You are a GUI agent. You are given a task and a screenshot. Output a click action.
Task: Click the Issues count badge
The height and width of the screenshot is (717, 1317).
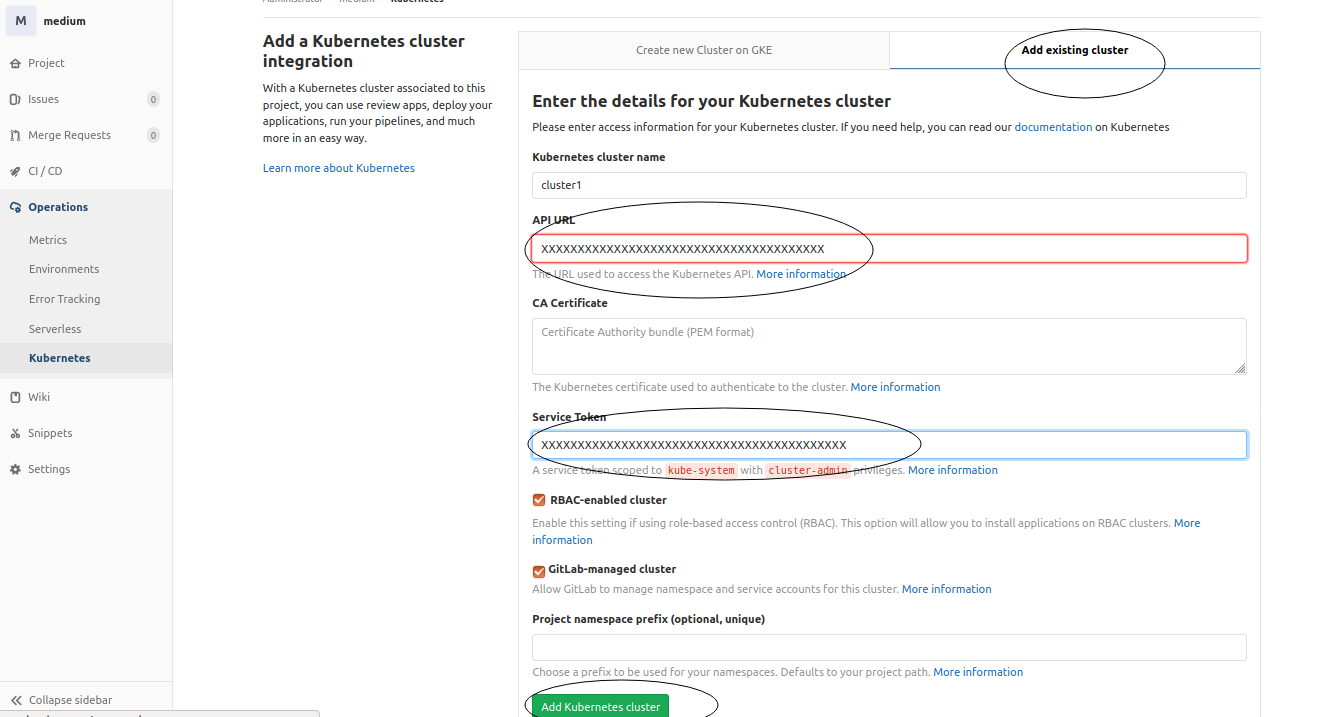[153, 99]
